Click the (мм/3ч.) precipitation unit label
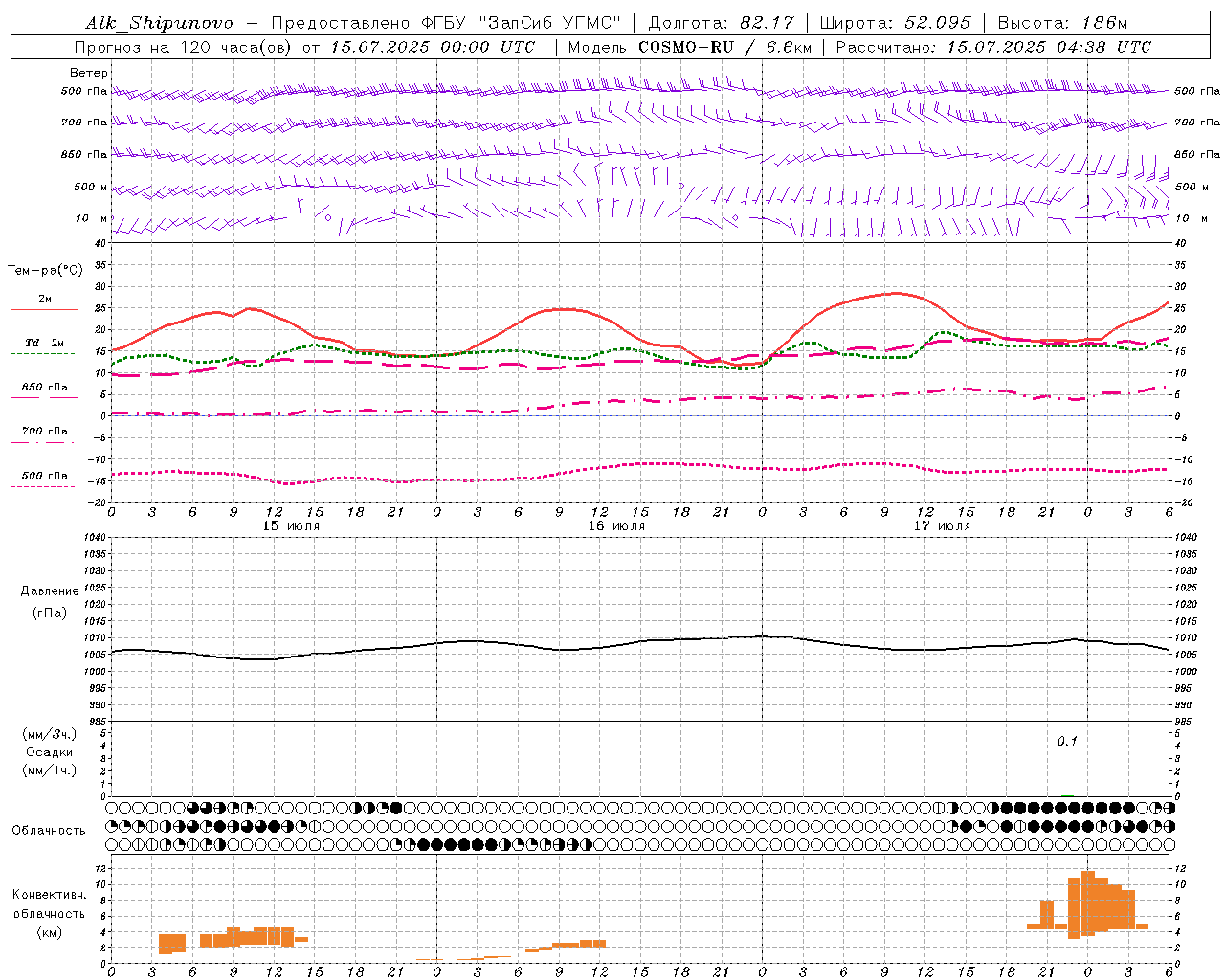This screenshot has width=1225, height=980. click(50, 734)
